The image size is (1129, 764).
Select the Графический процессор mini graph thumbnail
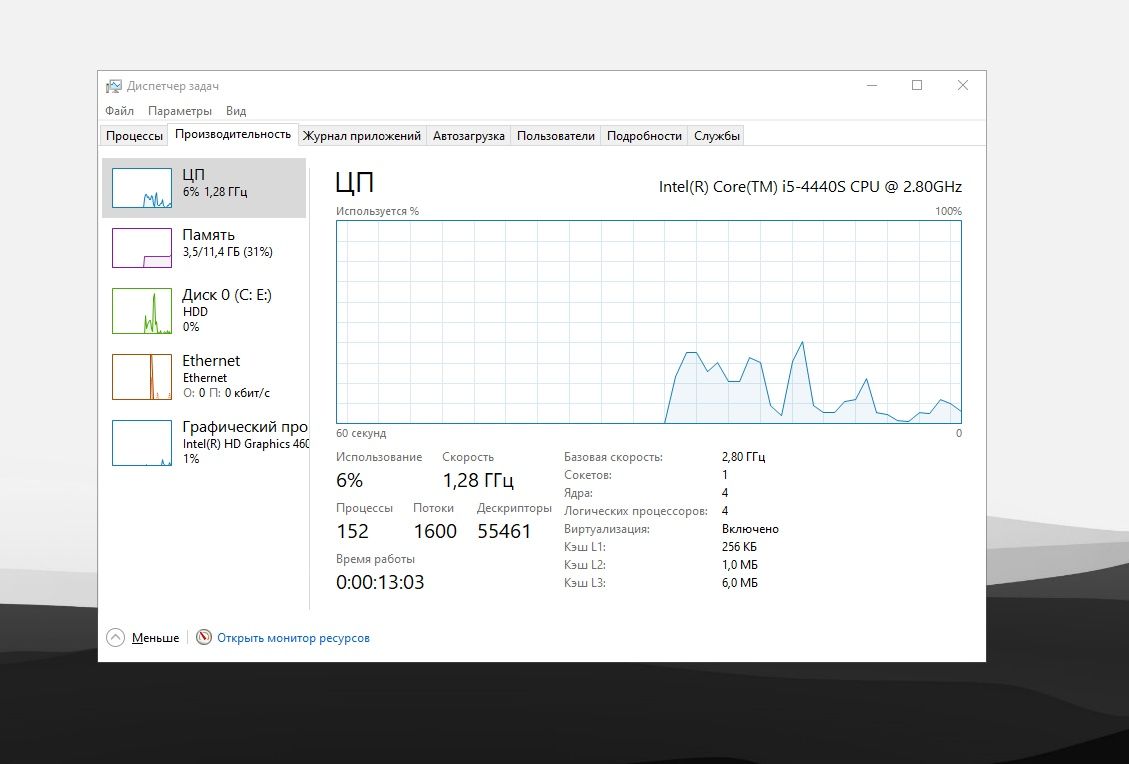coord(142,443)
